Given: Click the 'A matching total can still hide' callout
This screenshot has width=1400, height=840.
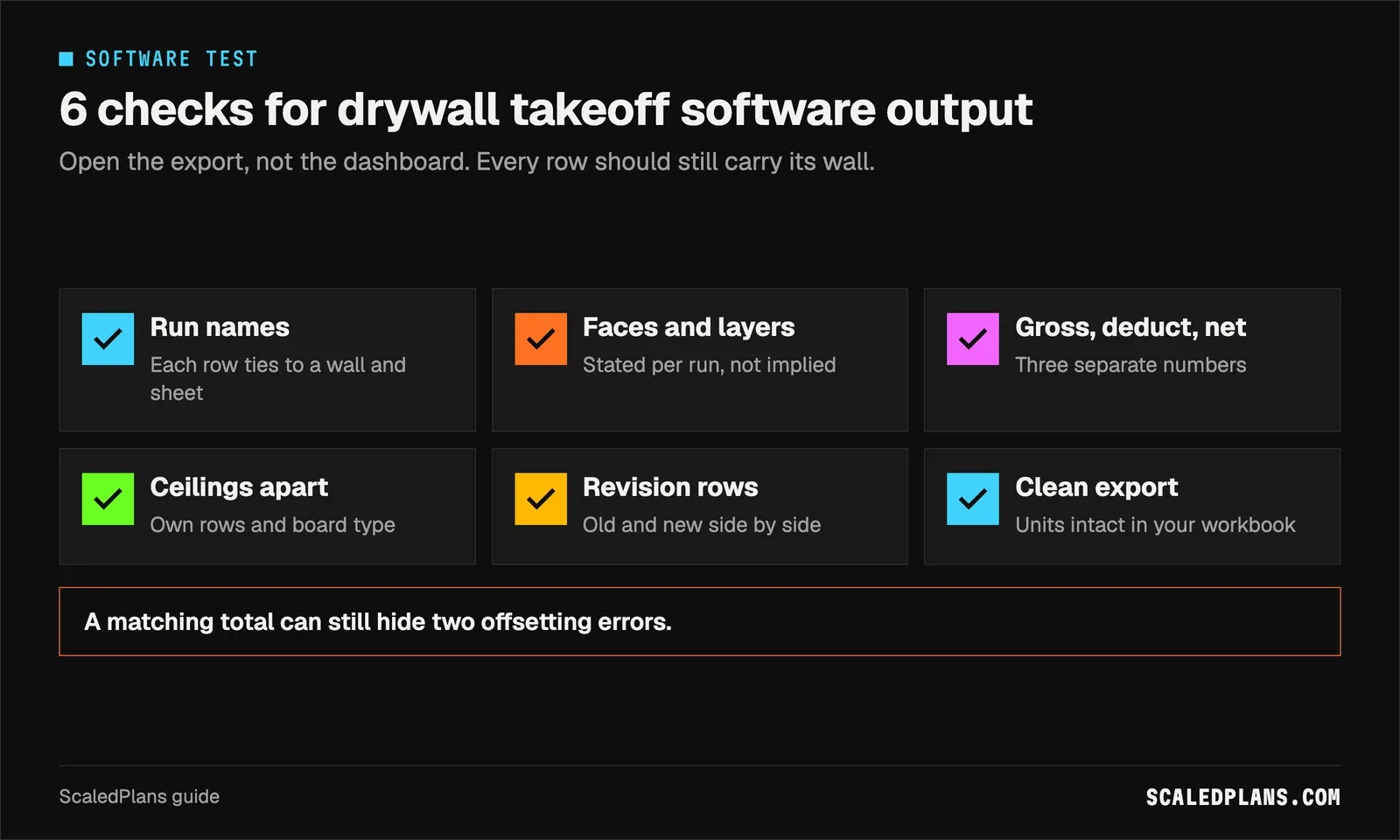Looking at the screenshot, I should coord(700,621).
